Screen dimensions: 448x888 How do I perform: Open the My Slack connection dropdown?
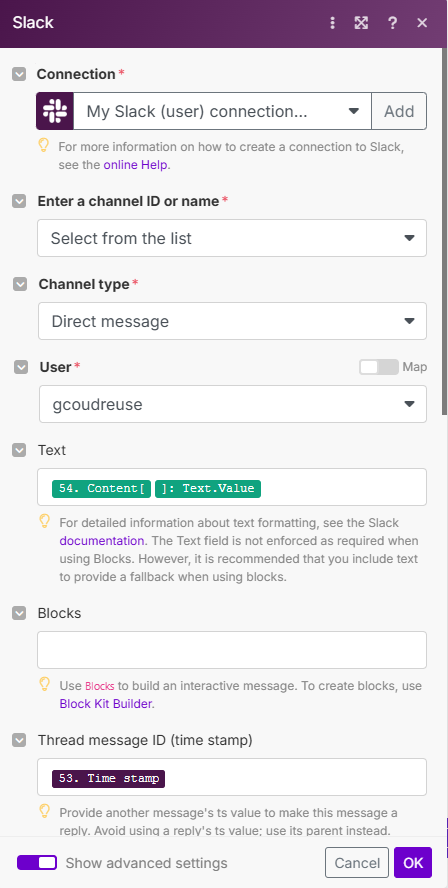pos(223,111)
